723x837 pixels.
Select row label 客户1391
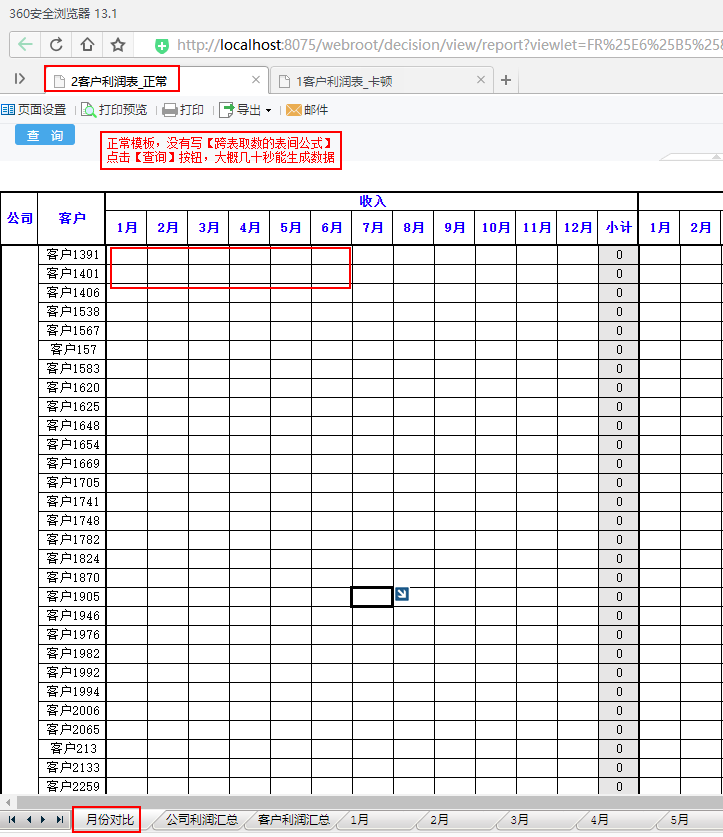pyautogui.click(x=73, y=255)
